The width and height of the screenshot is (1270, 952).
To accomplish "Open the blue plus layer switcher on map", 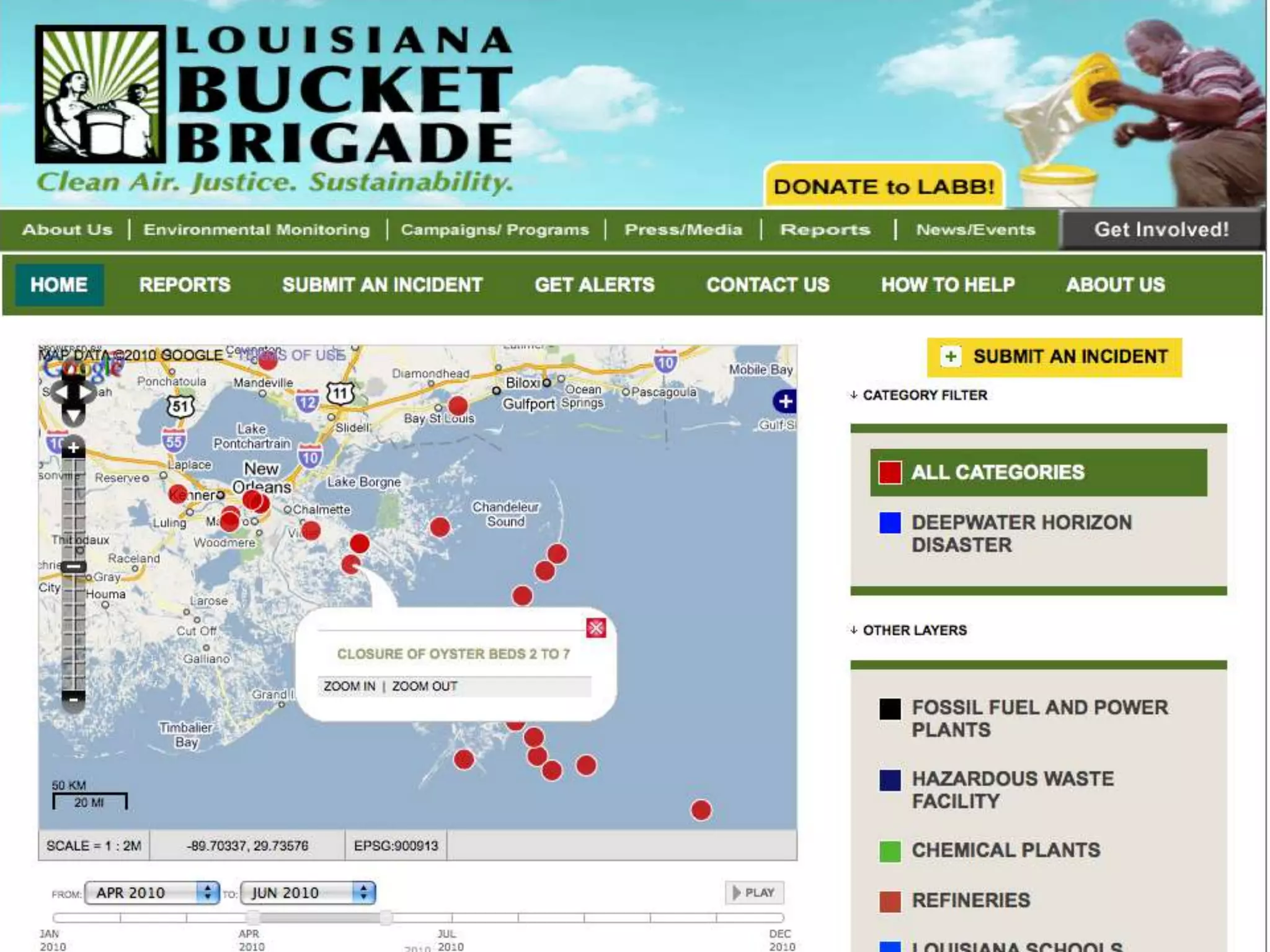I will coord(785,402).
